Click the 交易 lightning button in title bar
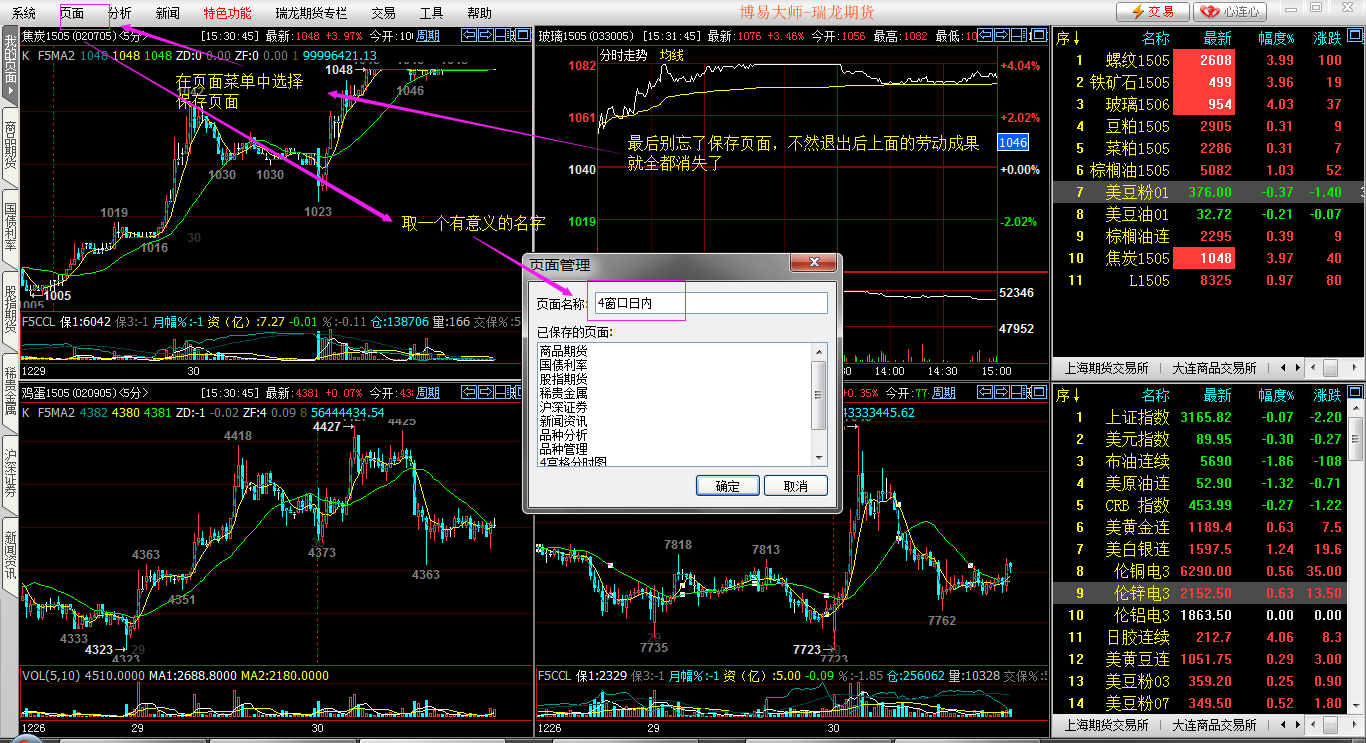Viewport: 1366px width, 743px height. 1152,12
